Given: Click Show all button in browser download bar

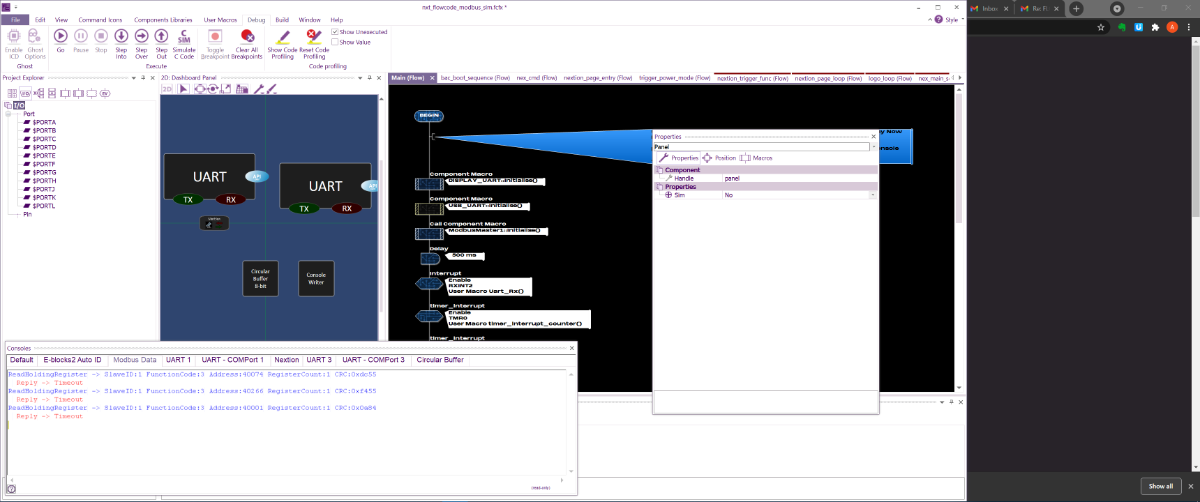Looking at the screenshot, I should click(1161, 486).
